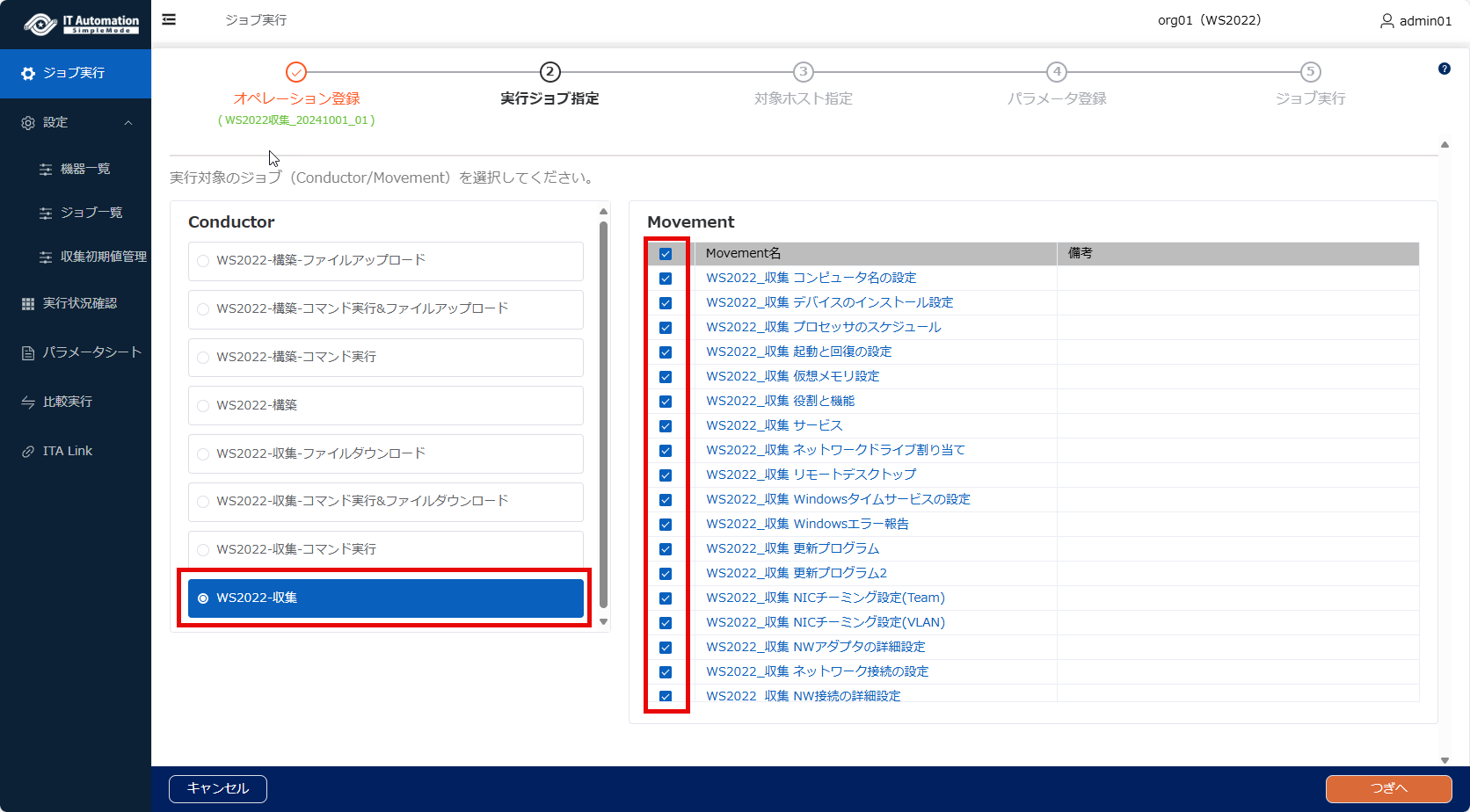The width and height of the screenshot is (1470, 812).
Task: Open ジョブ実行 in the sidebar
Action: tap(76, 74)
